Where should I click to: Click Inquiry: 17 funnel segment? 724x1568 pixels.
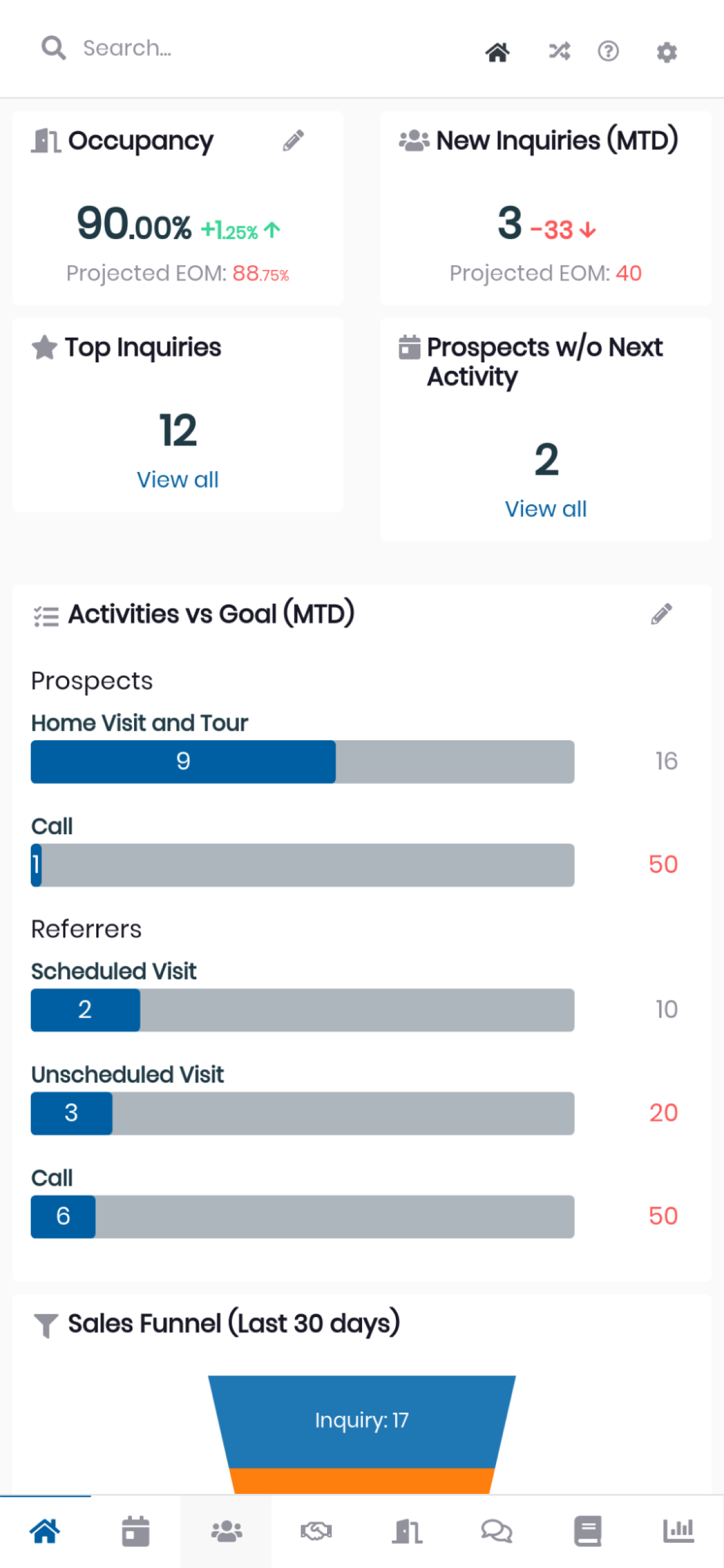click(362, 1420)
